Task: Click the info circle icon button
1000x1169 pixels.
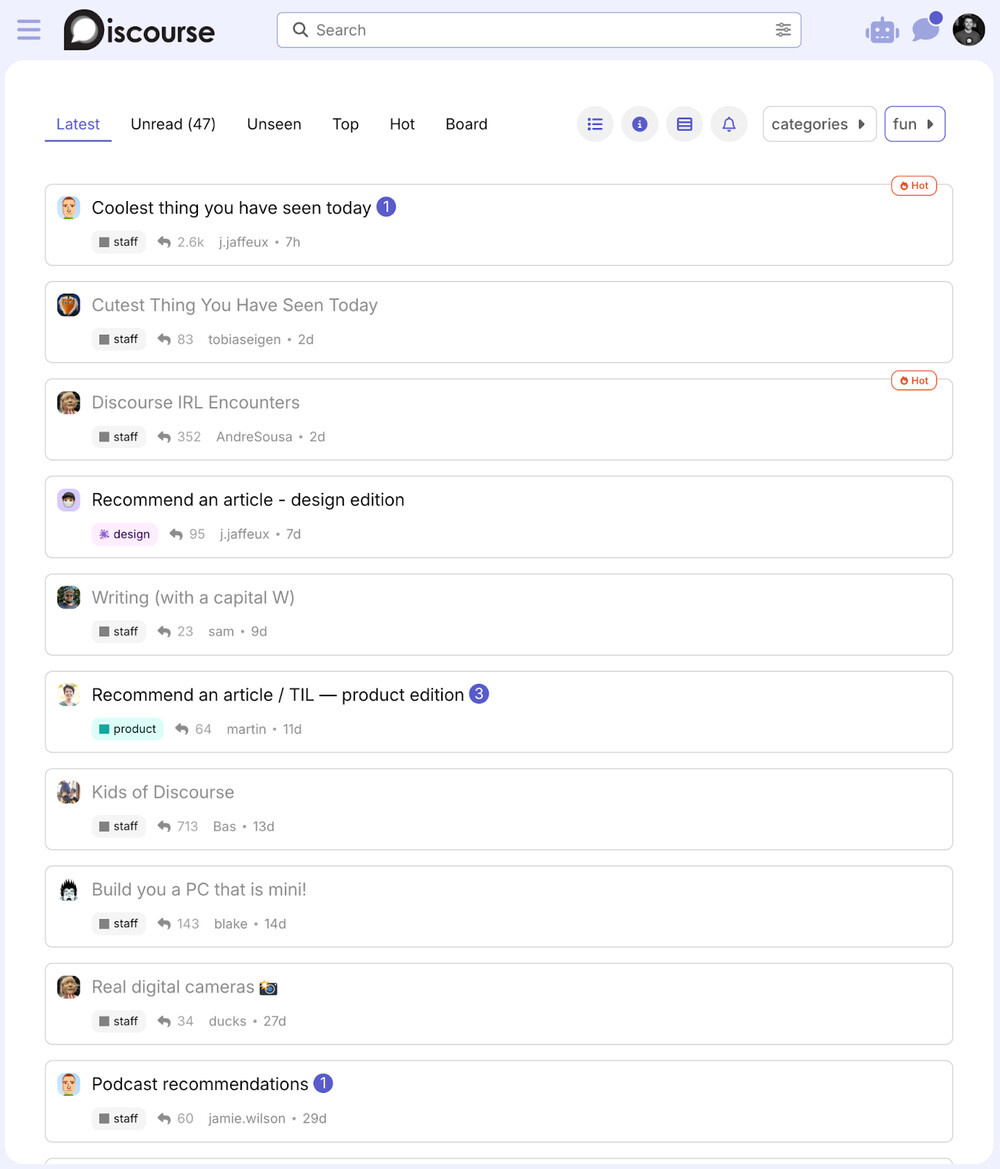Action: pos(640,124)
